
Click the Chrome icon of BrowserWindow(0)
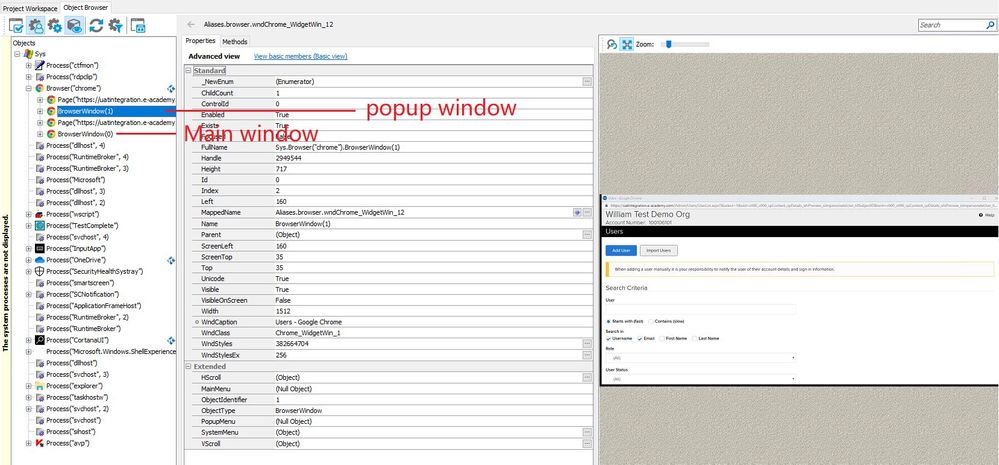pos(51,134)
